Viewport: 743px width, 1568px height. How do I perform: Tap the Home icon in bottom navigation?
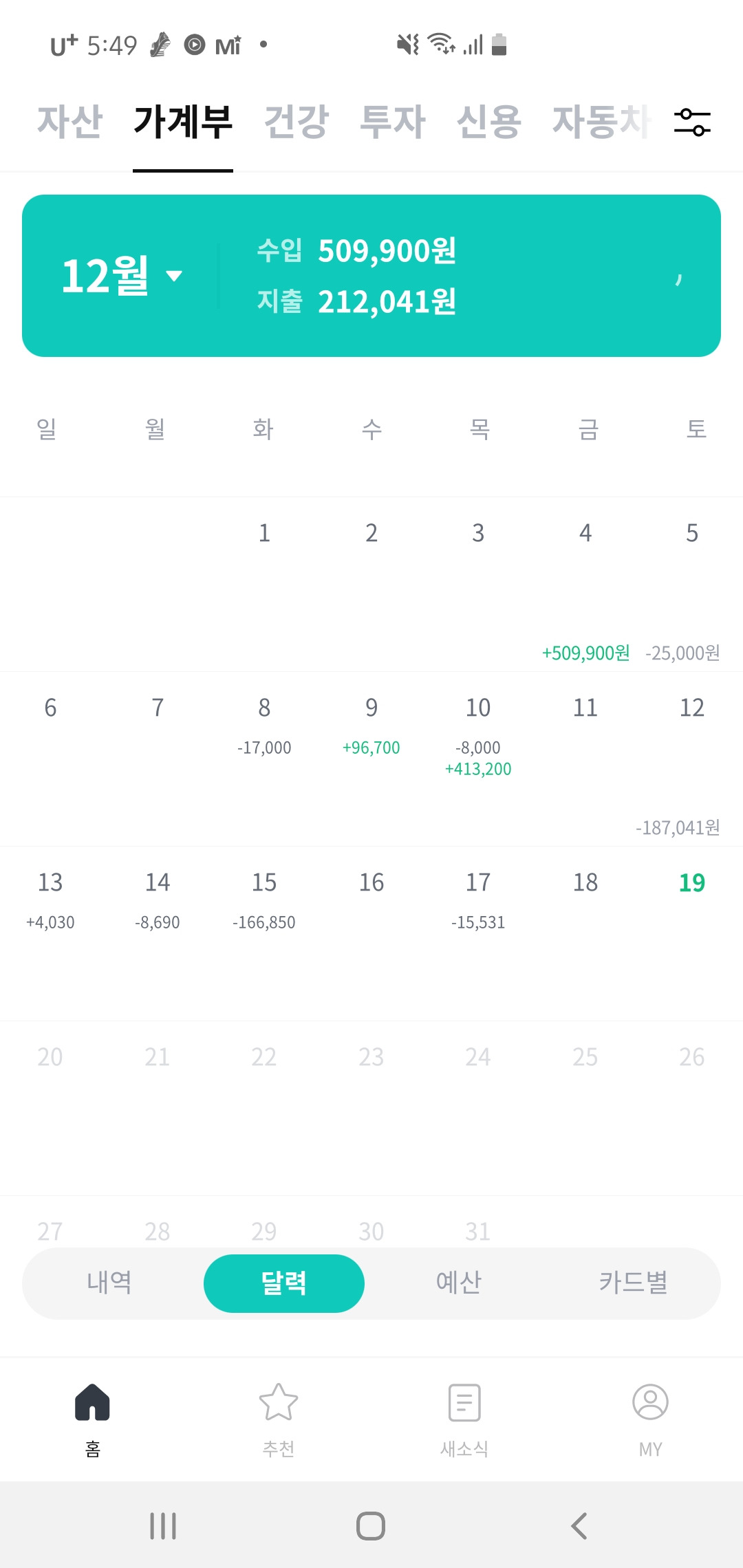tap(93, 1402)
